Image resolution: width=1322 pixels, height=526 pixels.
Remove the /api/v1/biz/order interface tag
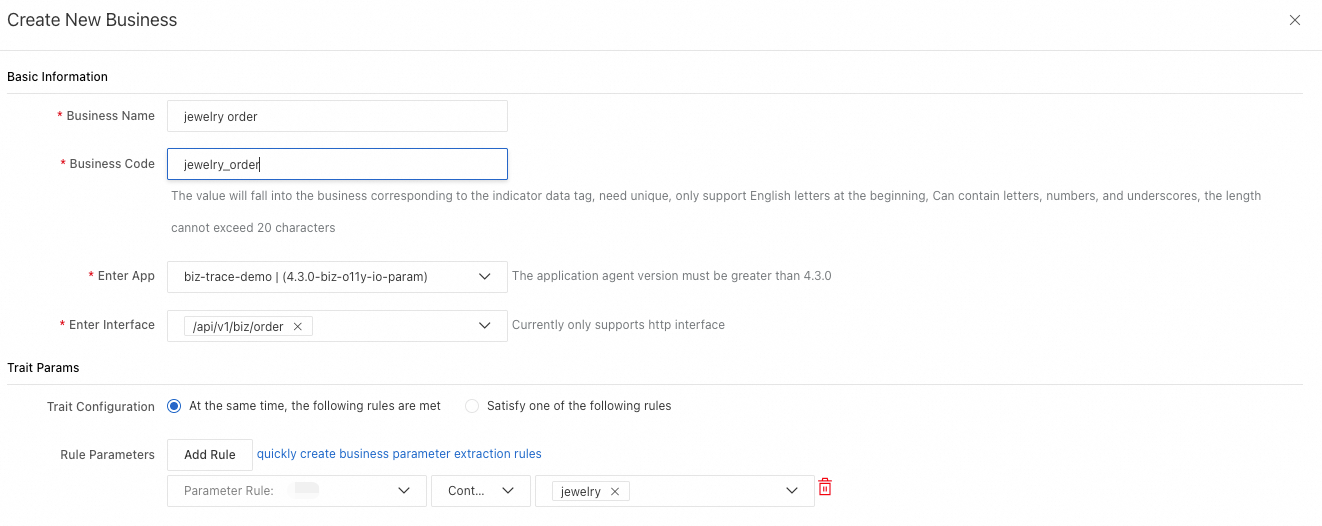[297, 326]
